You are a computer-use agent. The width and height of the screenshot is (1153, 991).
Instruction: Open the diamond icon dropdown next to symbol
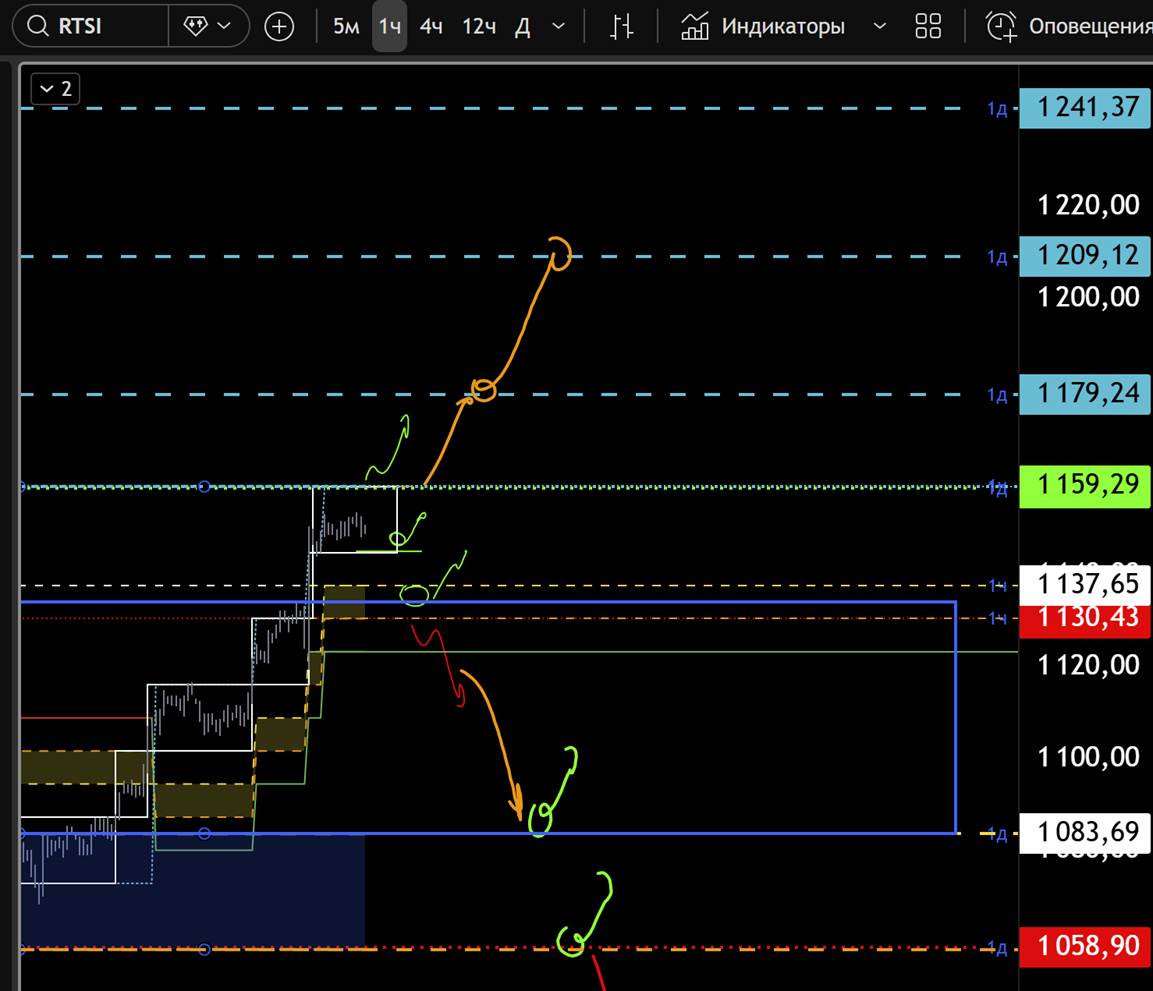pos(208,27)
